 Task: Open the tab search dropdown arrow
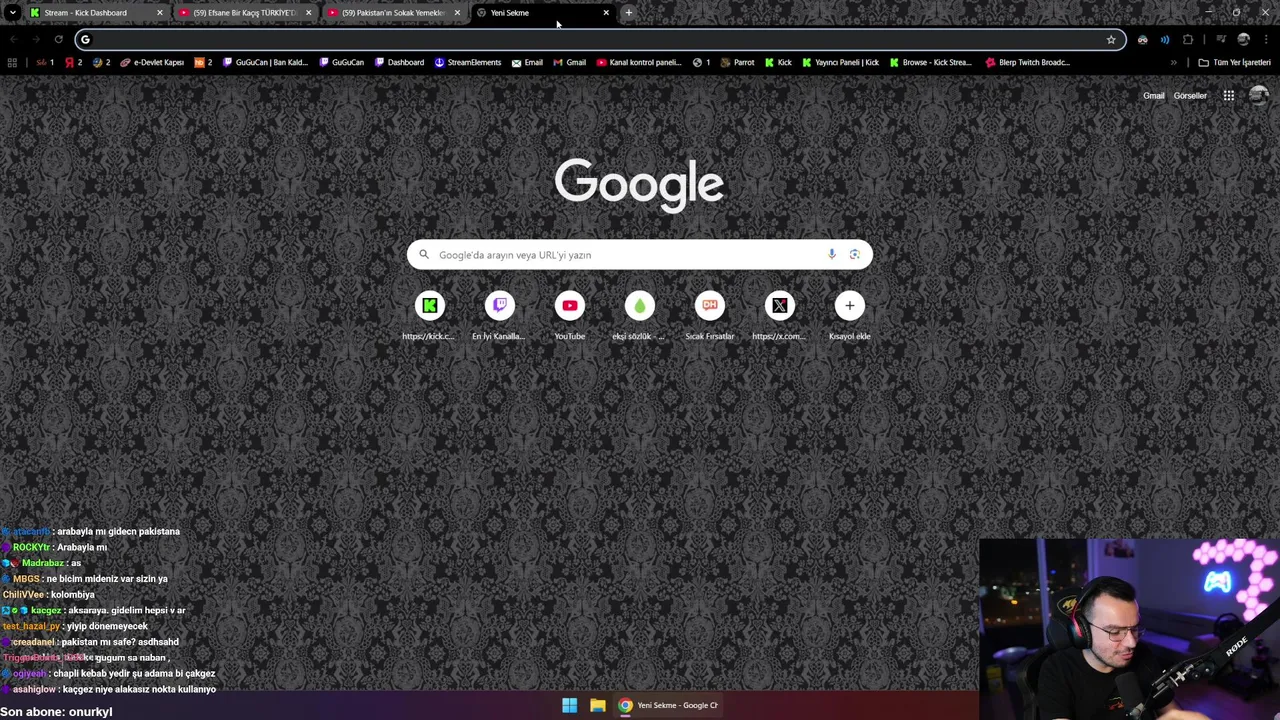pyautogui.click(x=12, y=12)
